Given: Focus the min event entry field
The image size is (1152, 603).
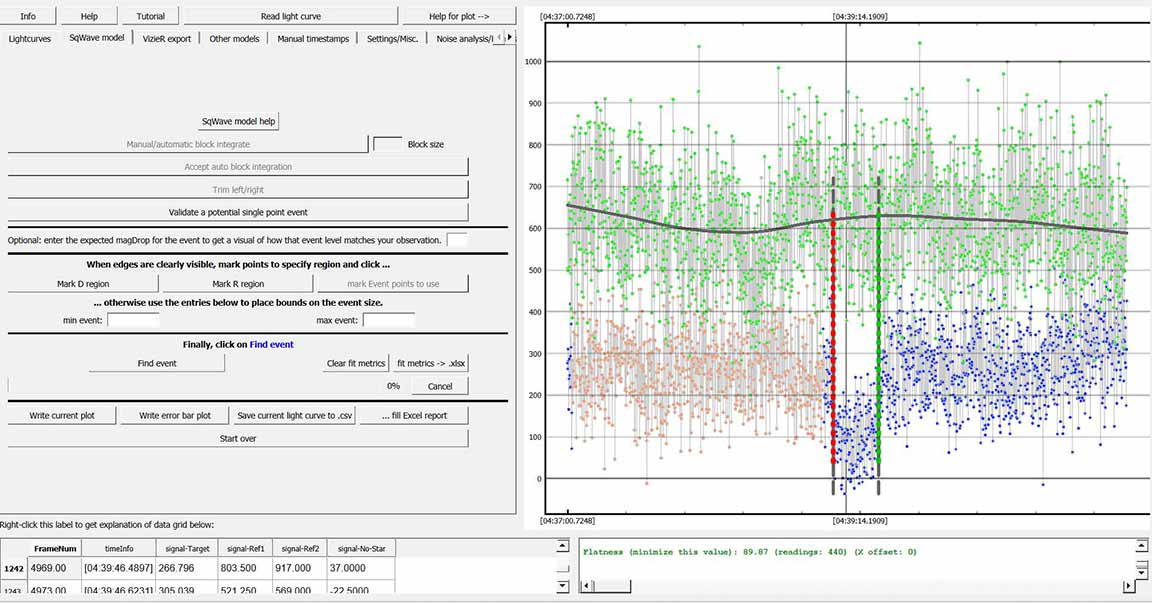Looking at the screenshot, I should 133,321.
